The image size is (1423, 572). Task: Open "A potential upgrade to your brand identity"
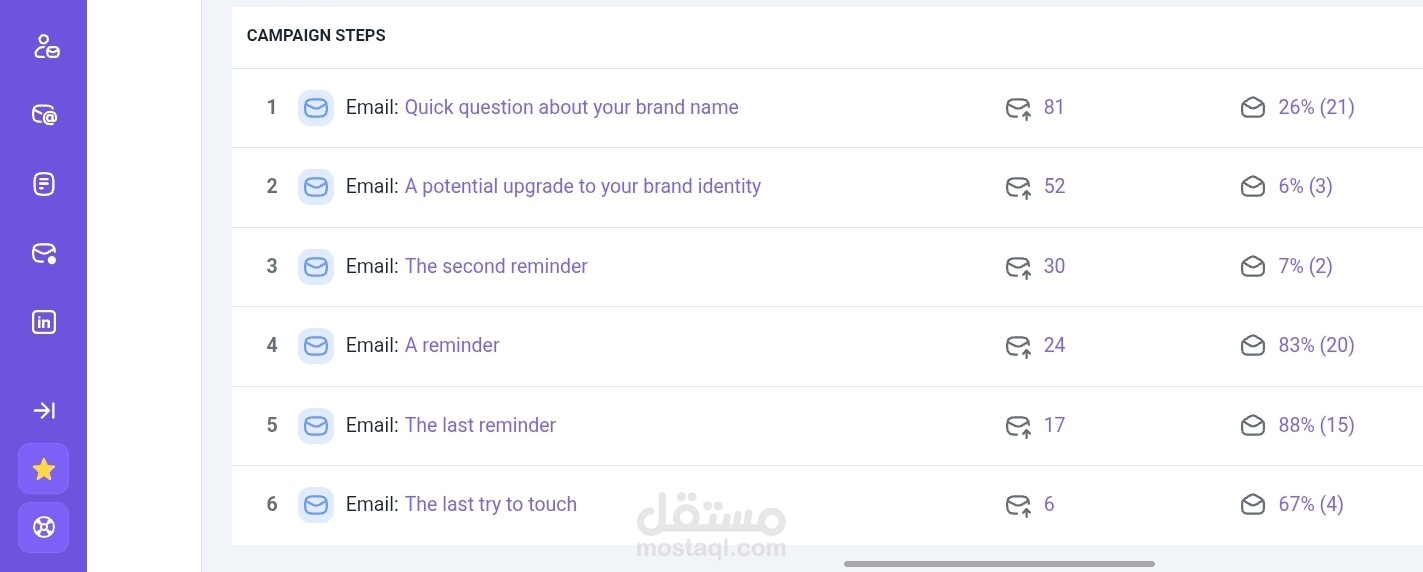(x=582, y=186)
